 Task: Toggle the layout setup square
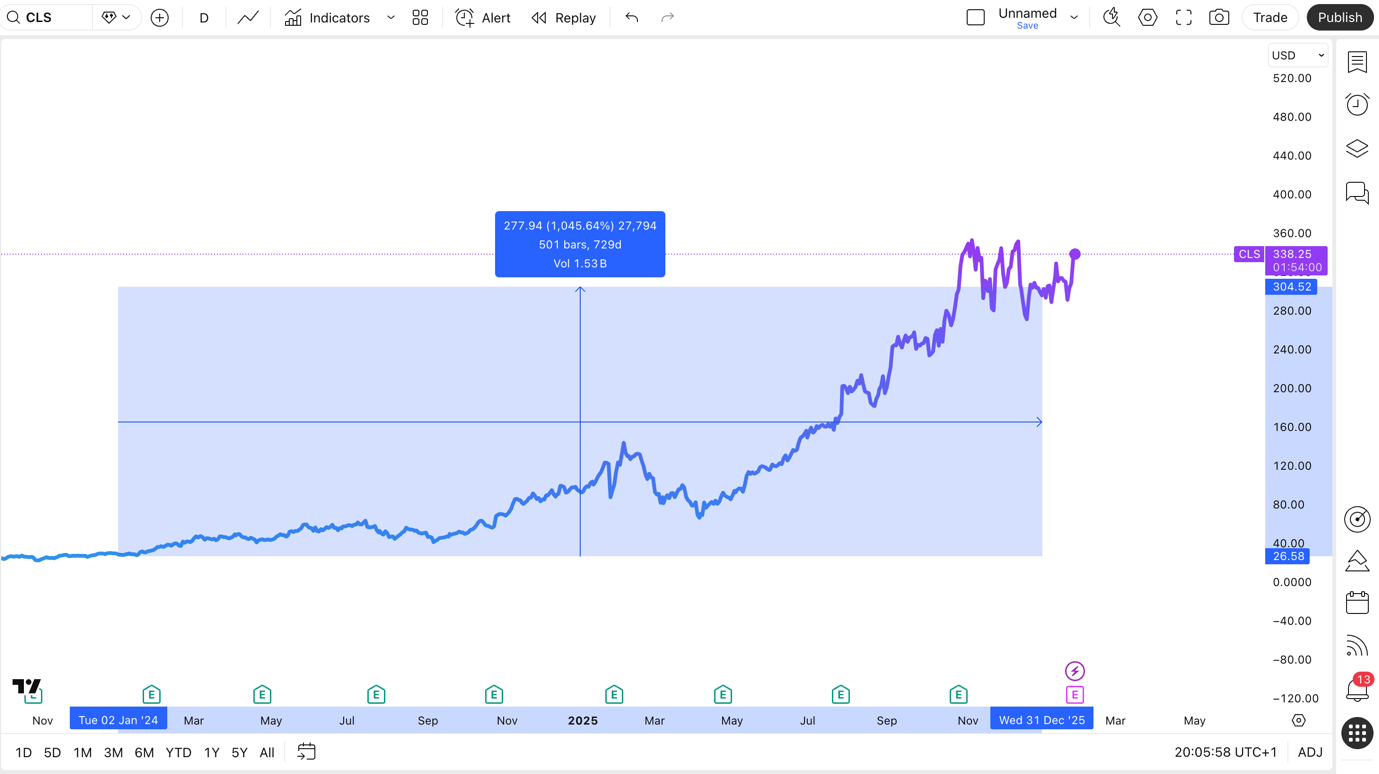coord(976,18)
